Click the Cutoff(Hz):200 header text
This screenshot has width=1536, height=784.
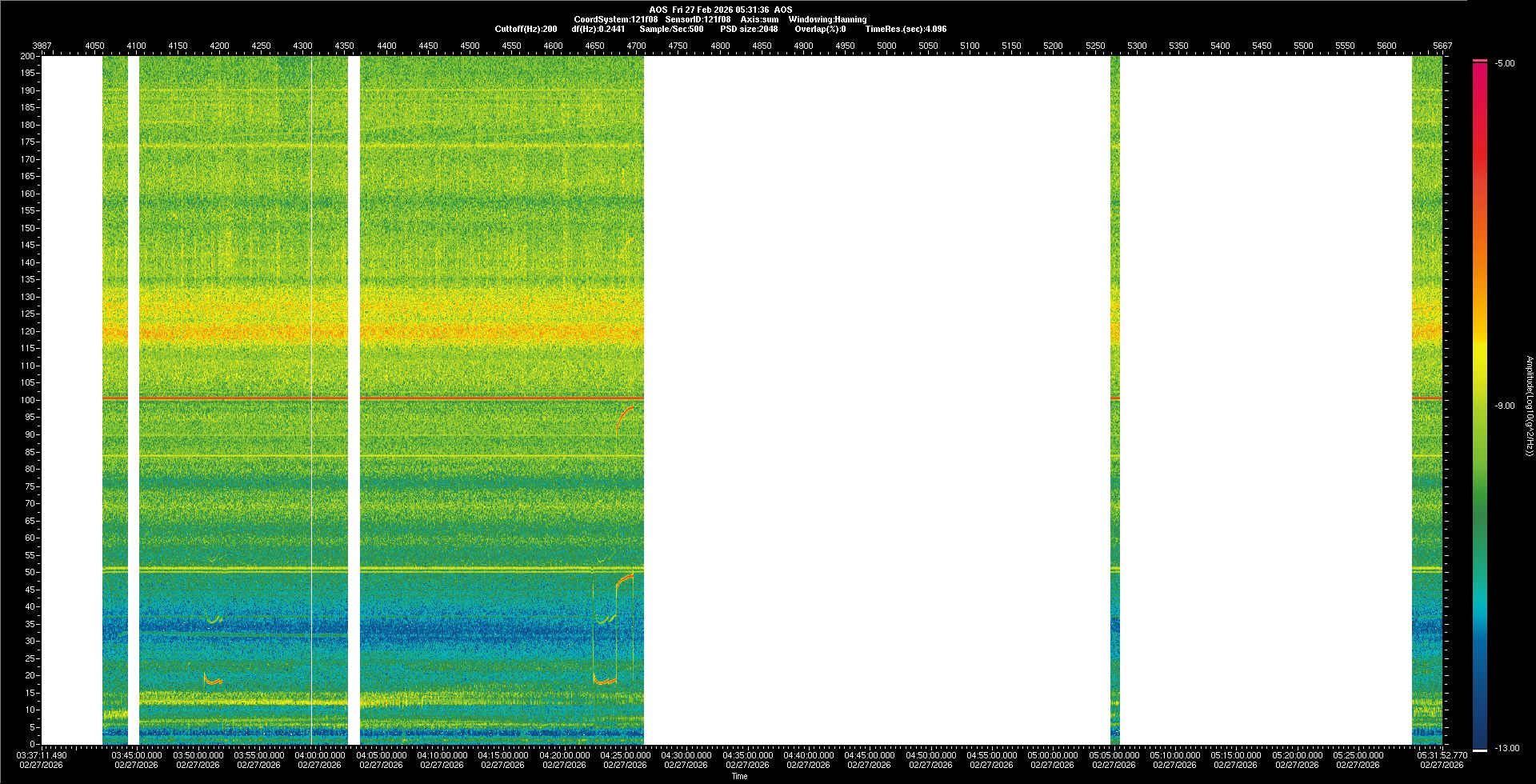click(526, 29)
